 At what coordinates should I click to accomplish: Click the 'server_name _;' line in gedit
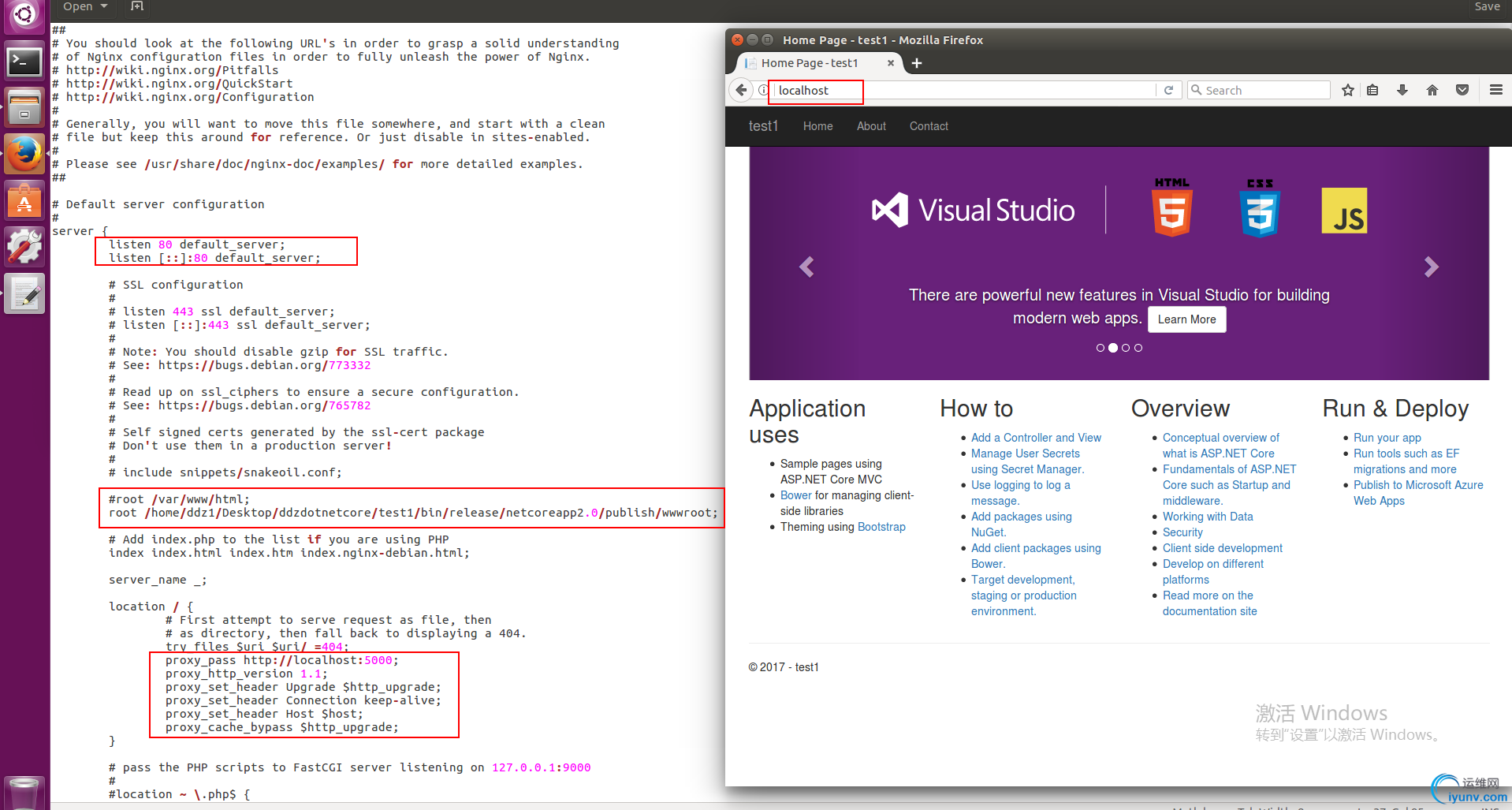click(158, 580)
